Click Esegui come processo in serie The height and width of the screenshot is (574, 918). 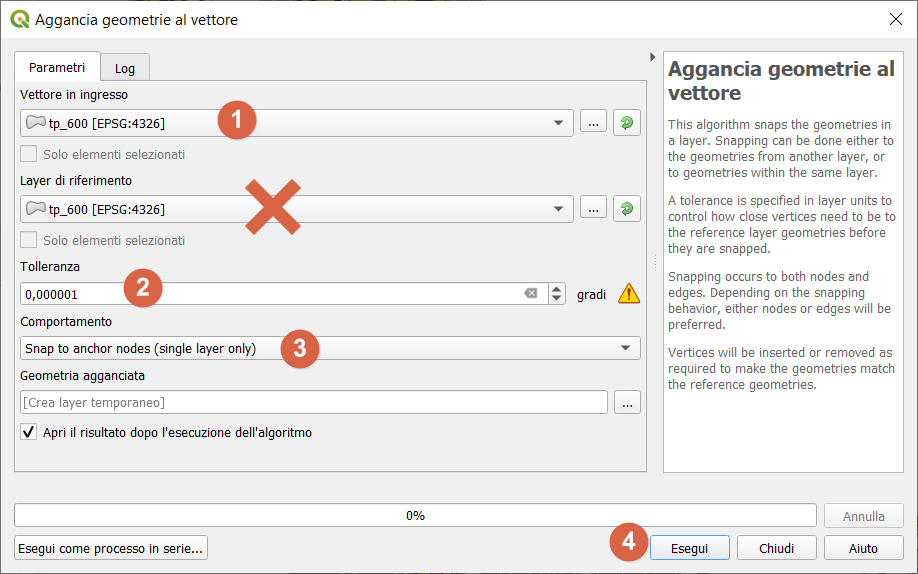point(111,548)
